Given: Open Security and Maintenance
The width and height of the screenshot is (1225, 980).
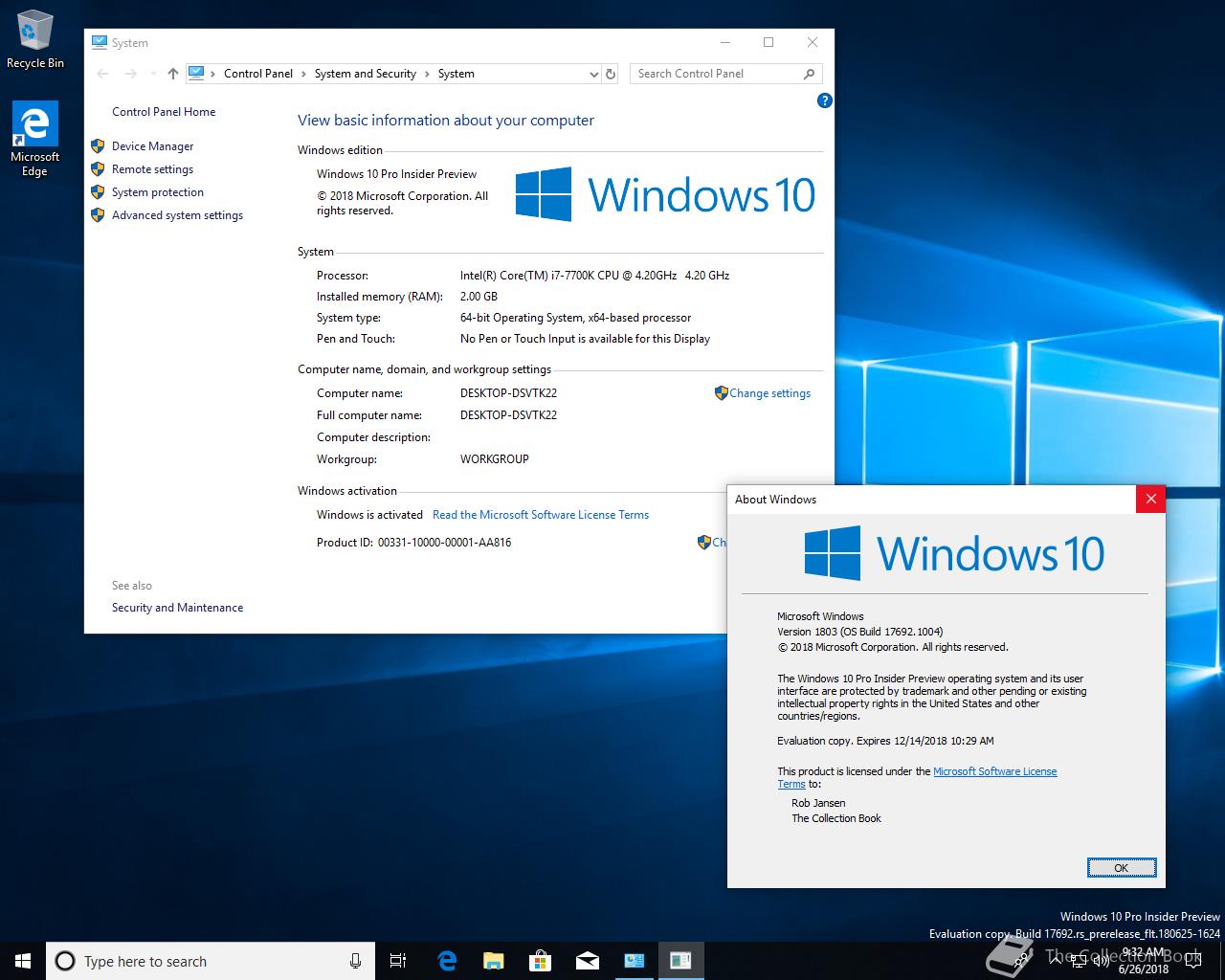Looking at the screenshot, I should pyautogui.click(x=177, y=608).
